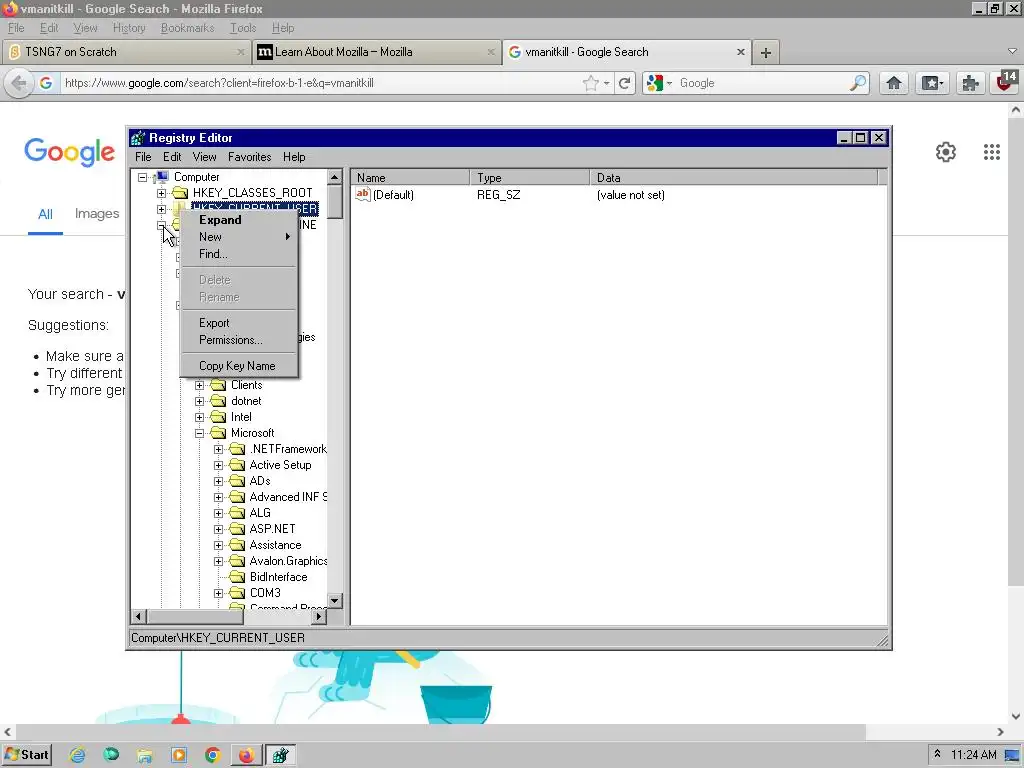Image resolution: width=1024 pixels, height=768 pixels.
Task: Click the add-ons puzzle piece icon
Action: (970, 83)
